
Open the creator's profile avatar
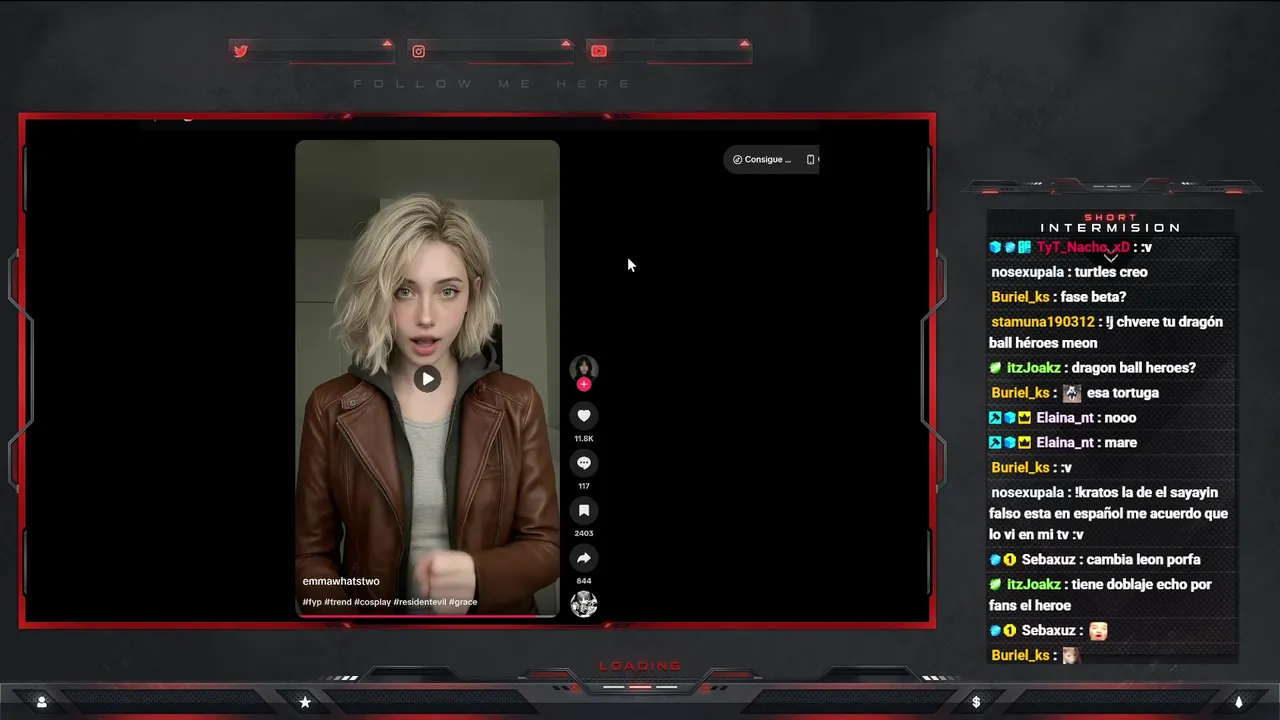(x=584, y=368)
